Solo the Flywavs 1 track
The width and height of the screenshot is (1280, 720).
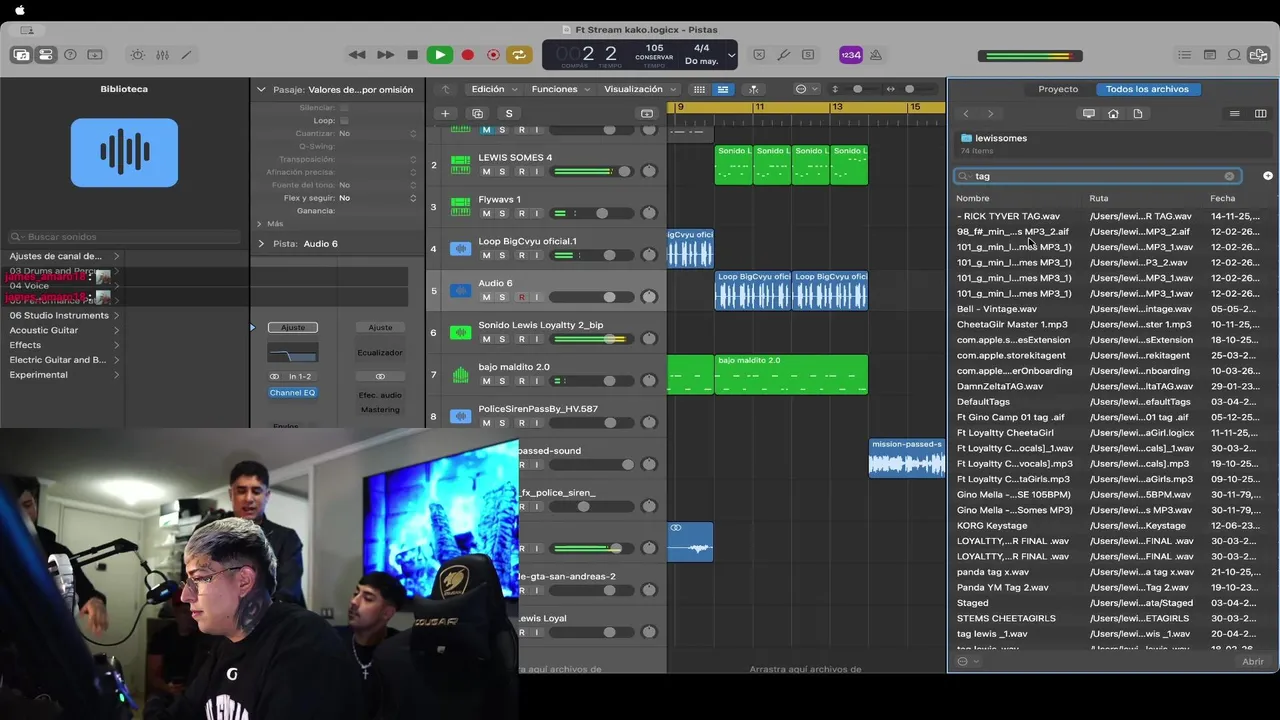click(503, 213)
